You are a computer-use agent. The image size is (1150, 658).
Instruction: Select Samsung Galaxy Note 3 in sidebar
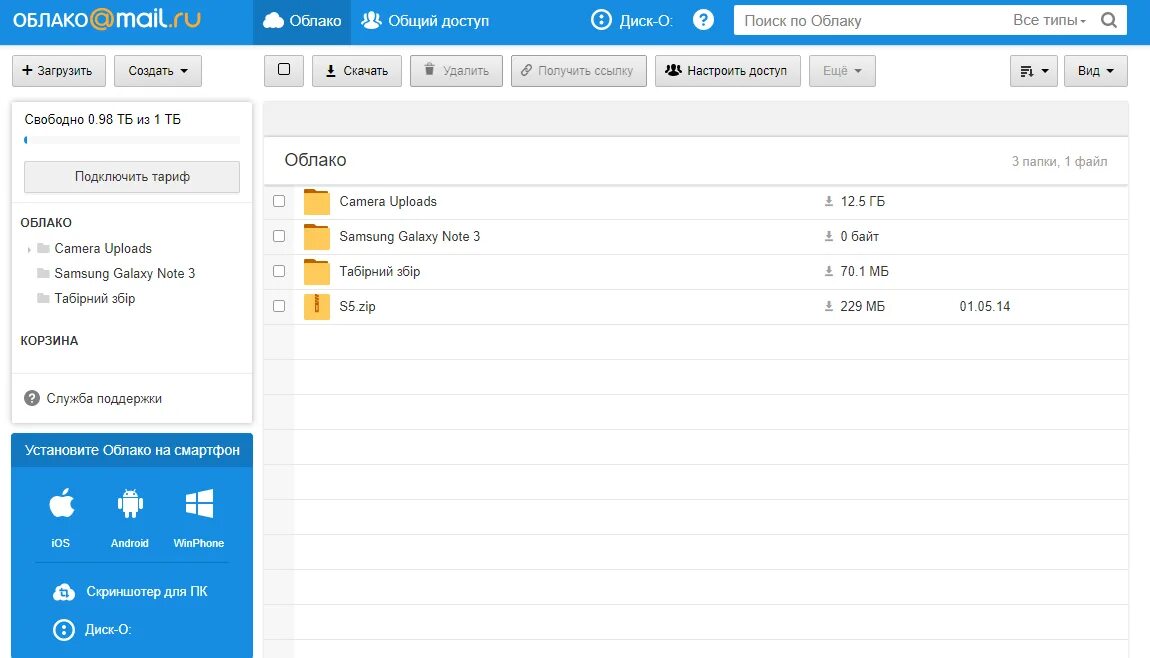(125, 274)
